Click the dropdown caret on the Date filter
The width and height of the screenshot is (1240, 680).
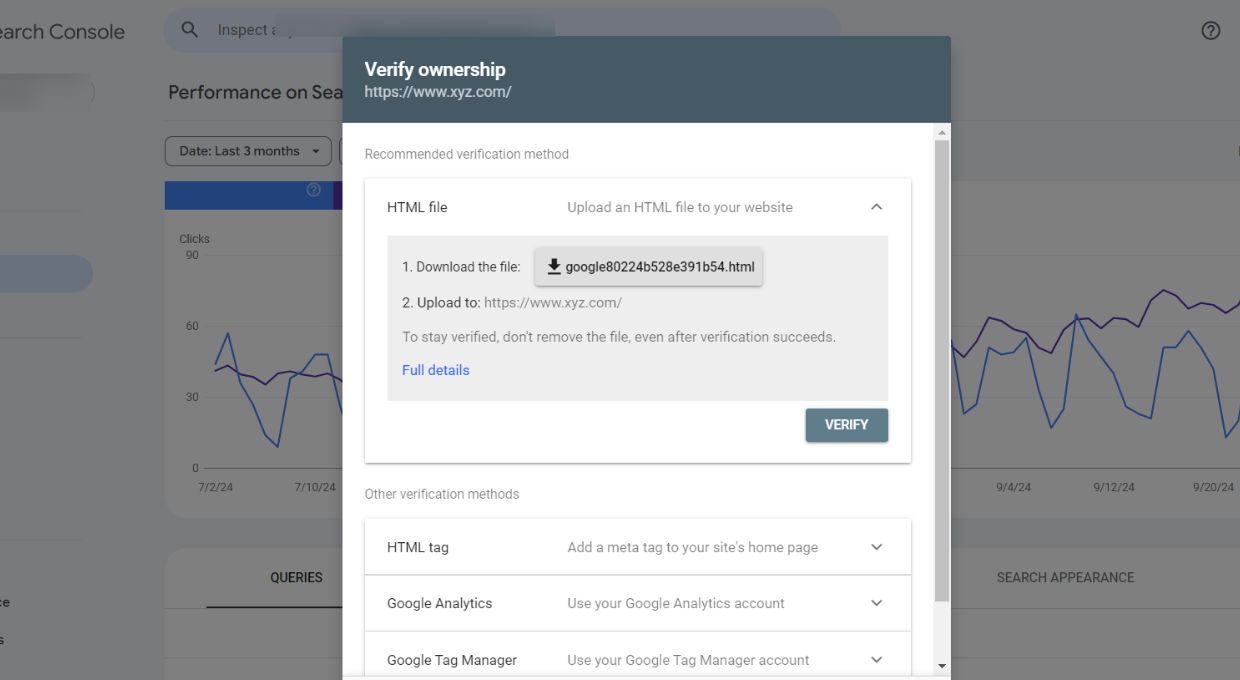(314, 150)
